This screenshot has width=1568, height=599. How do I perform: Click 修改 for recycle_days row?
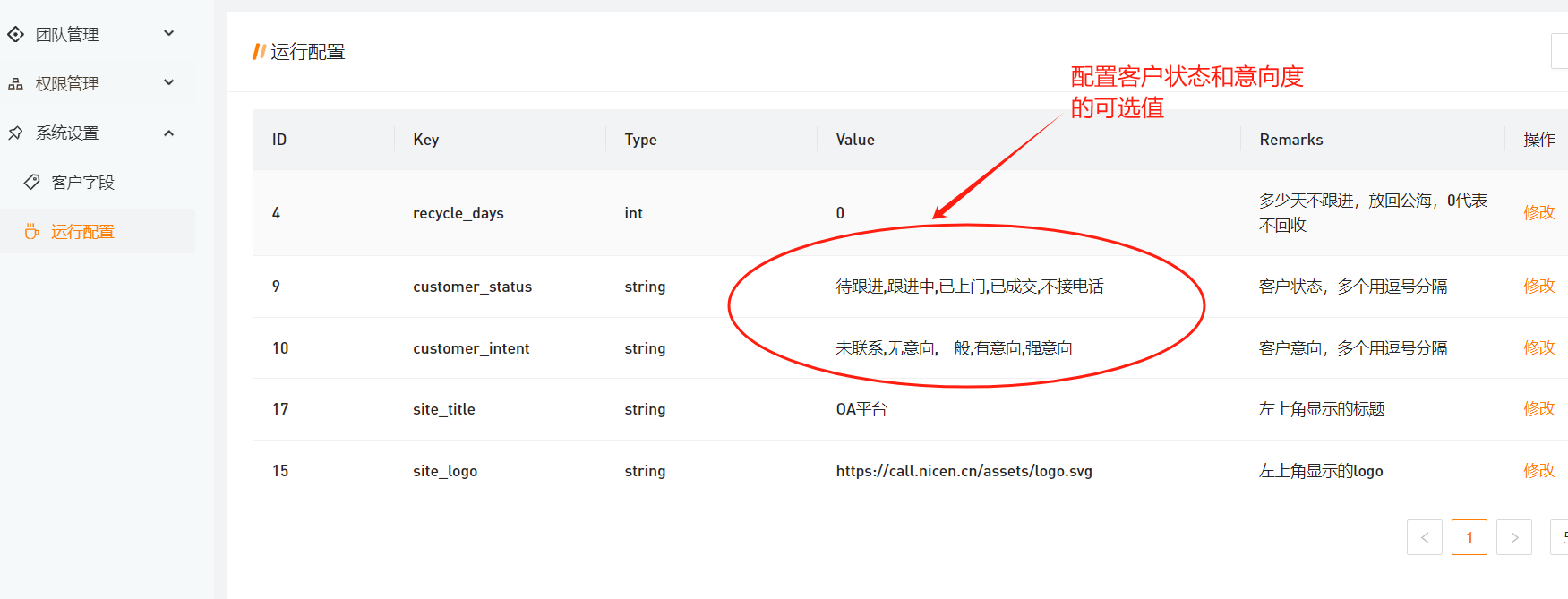click(1538, 212)
